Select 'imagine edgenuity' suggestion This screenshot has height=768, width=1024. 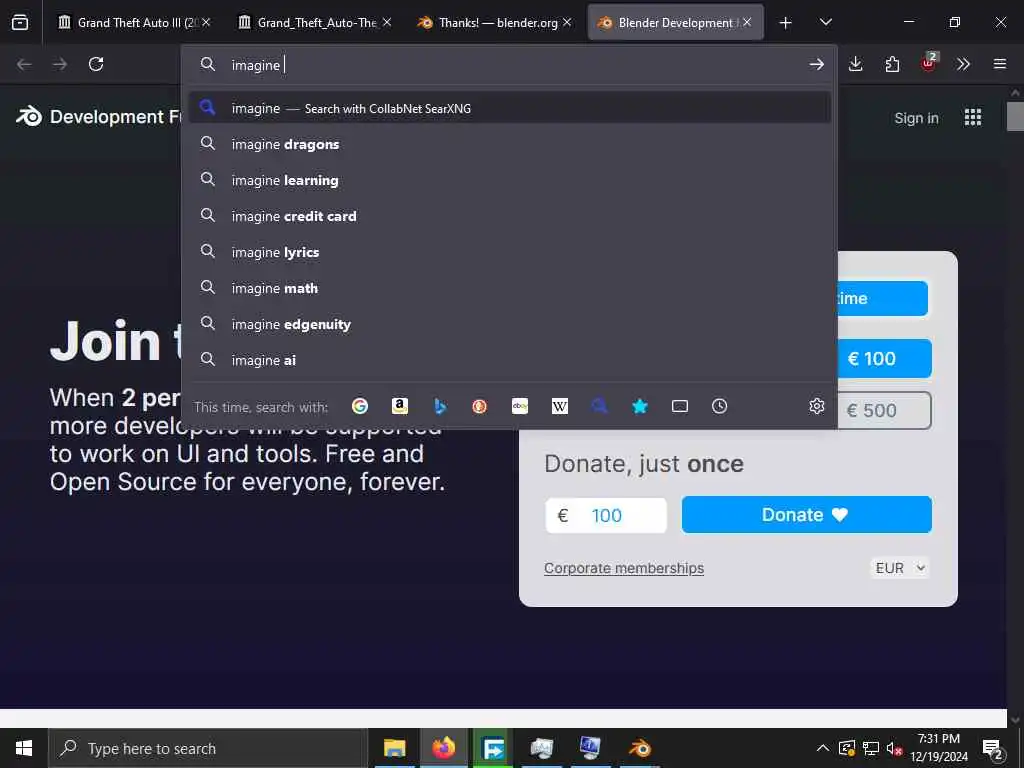coord(509,323)
